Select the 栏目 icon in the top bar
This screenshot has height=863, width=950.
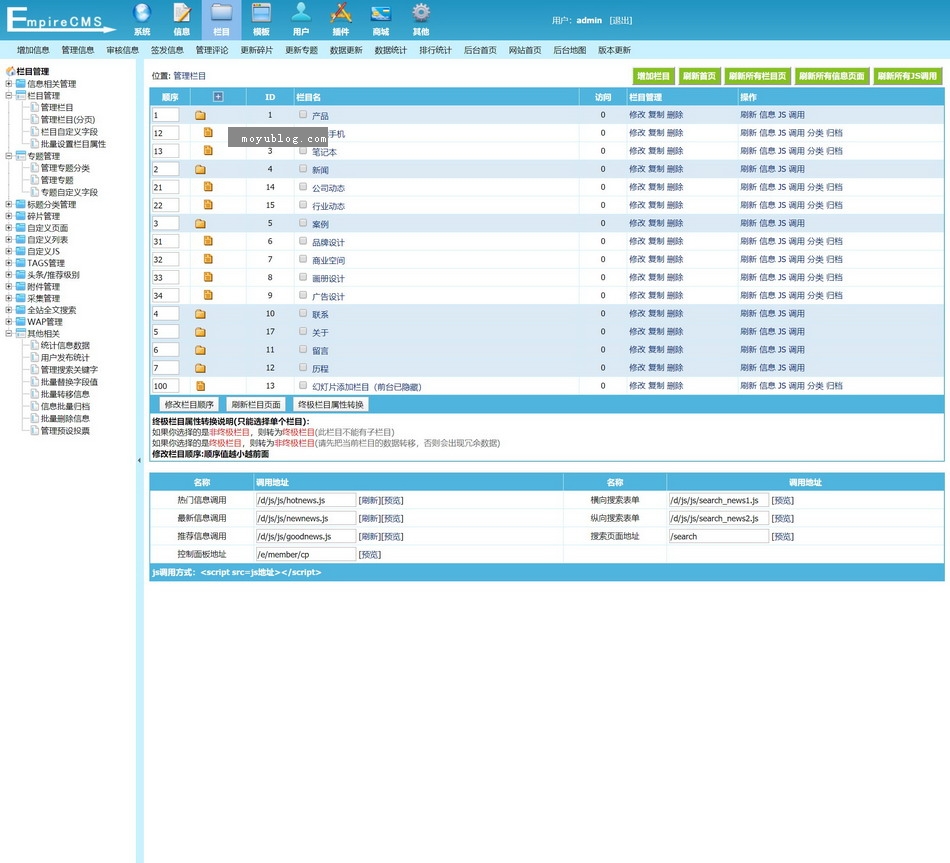[x=221, y=19]
